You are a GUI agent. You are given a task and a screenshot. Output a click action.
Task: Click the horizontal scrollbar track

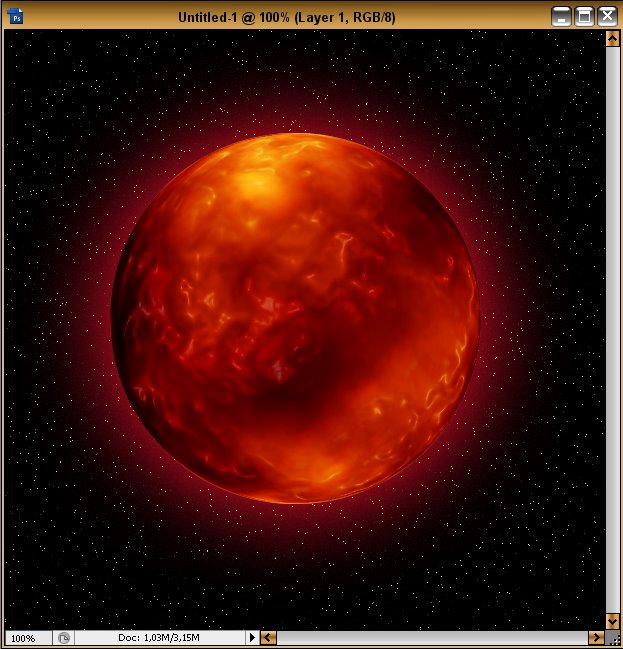pyautogui.click(x=432, y=637)
